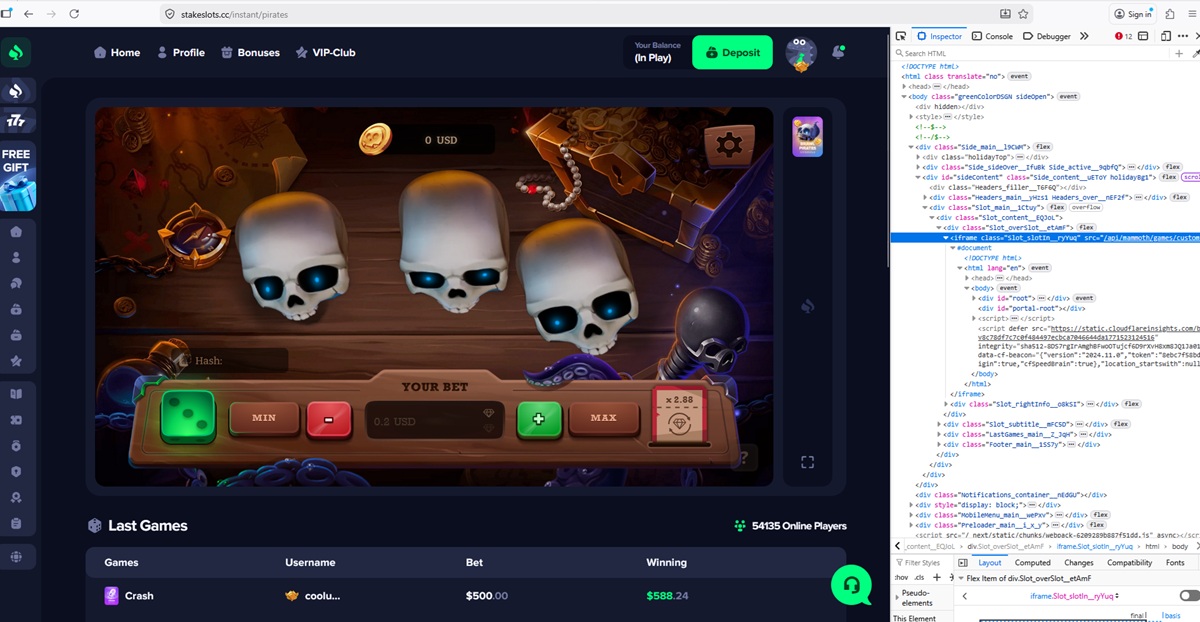Screen dimensions: 1200x622
Task: Toggle the :hov pseudo-class panel
Action: [x=900, y=578]
